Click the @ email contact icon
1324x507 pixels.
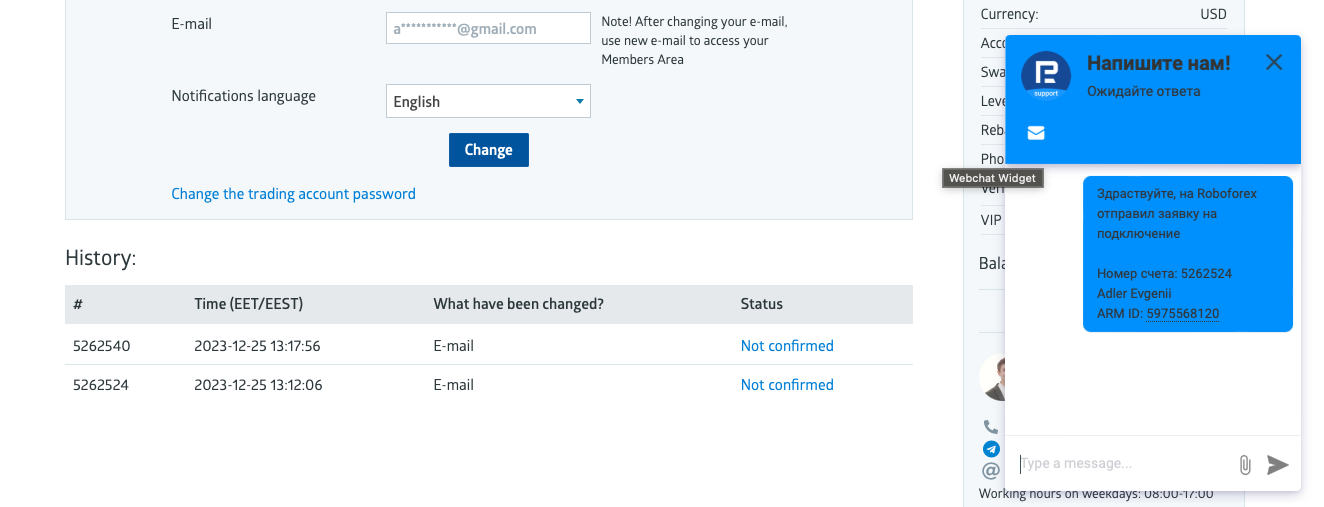click(x=991, y=470)
